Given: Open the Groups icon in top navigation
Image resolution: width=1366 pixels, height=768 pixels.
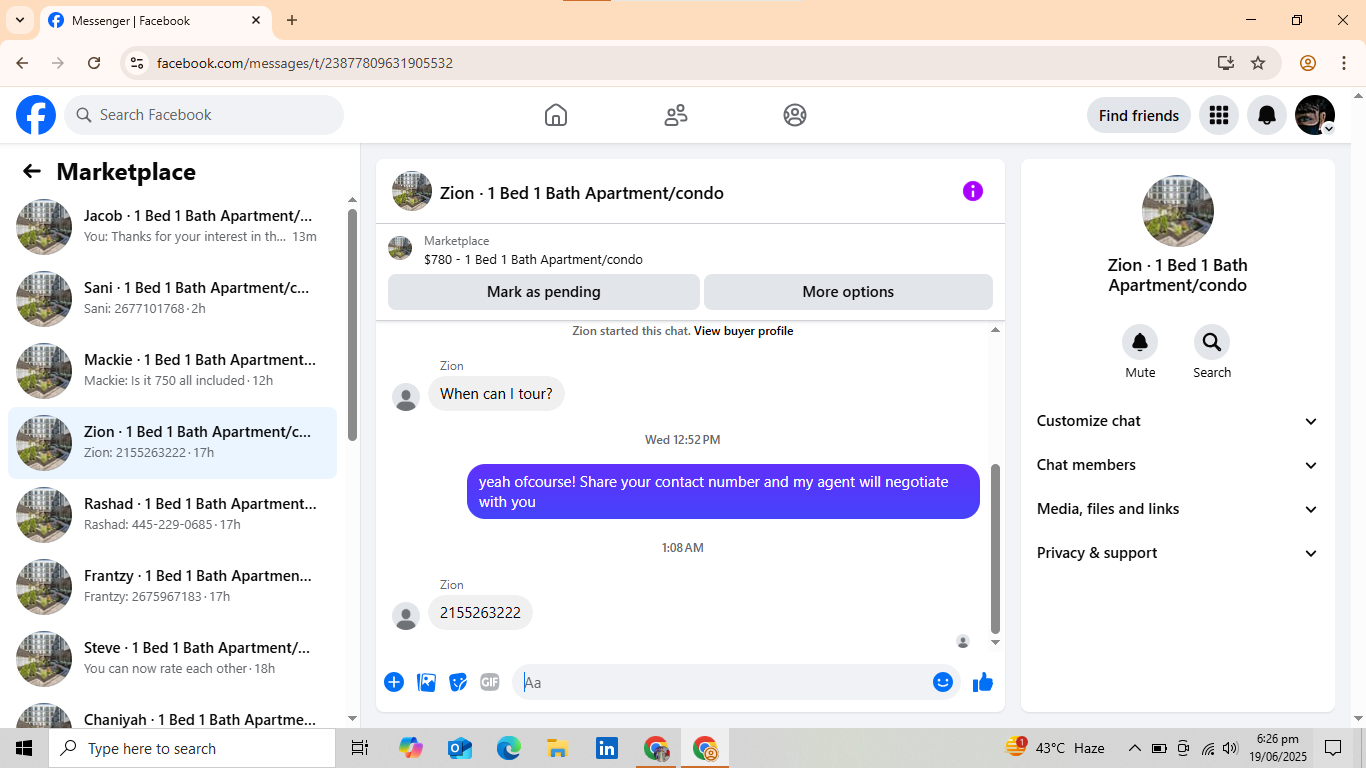Looking at the screenshot, I should click(x=795, y=115).
